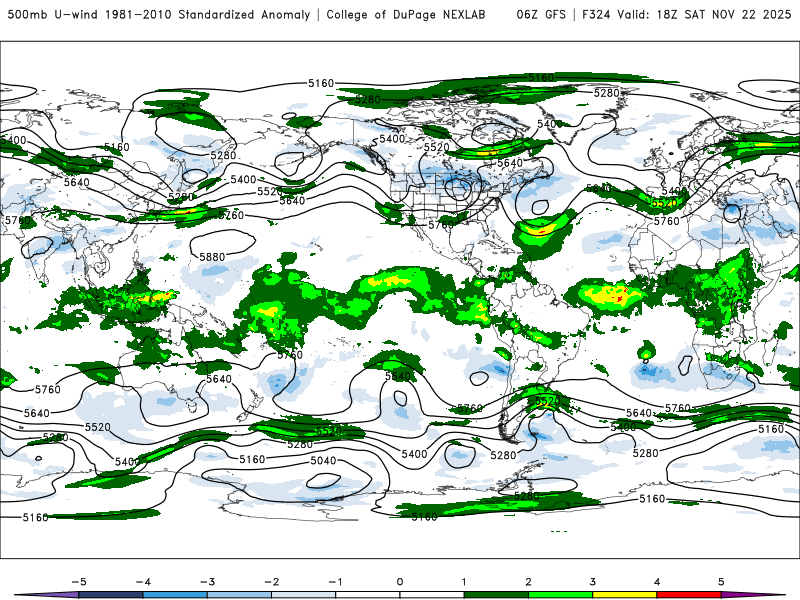
Task: Click the "1" colorbar tick label
Action: 464,582
